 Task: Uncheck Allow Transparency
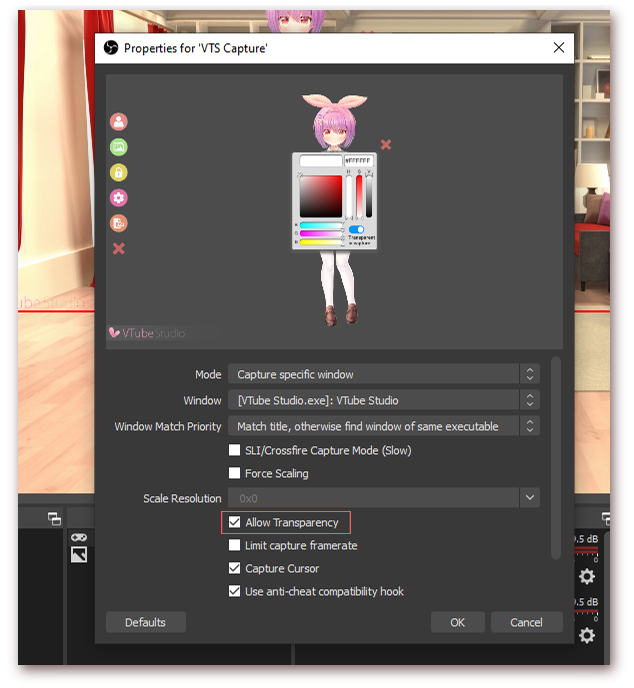click(x=234, y=522)
